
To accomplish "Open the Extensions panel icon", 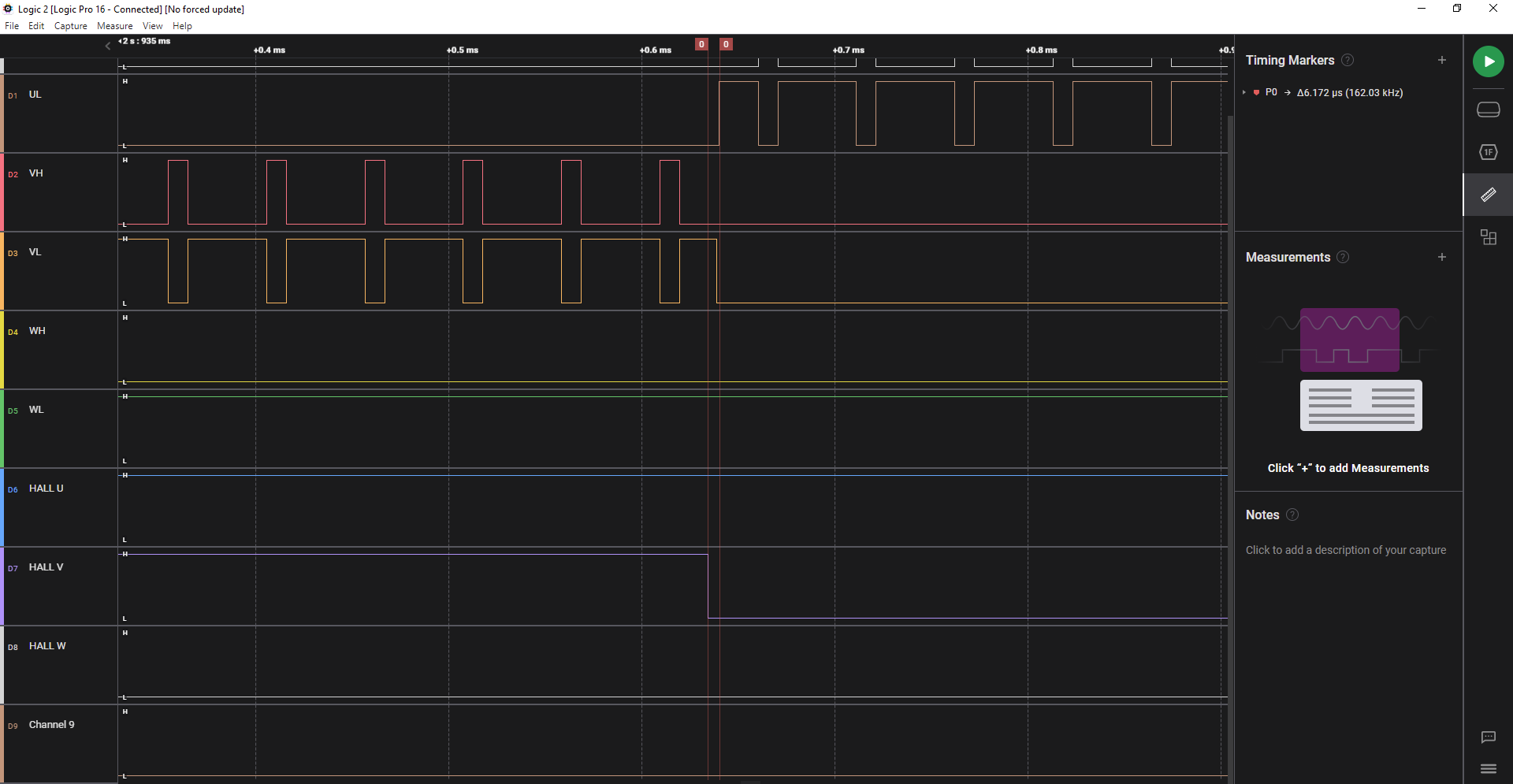I will click(1488, 237).
